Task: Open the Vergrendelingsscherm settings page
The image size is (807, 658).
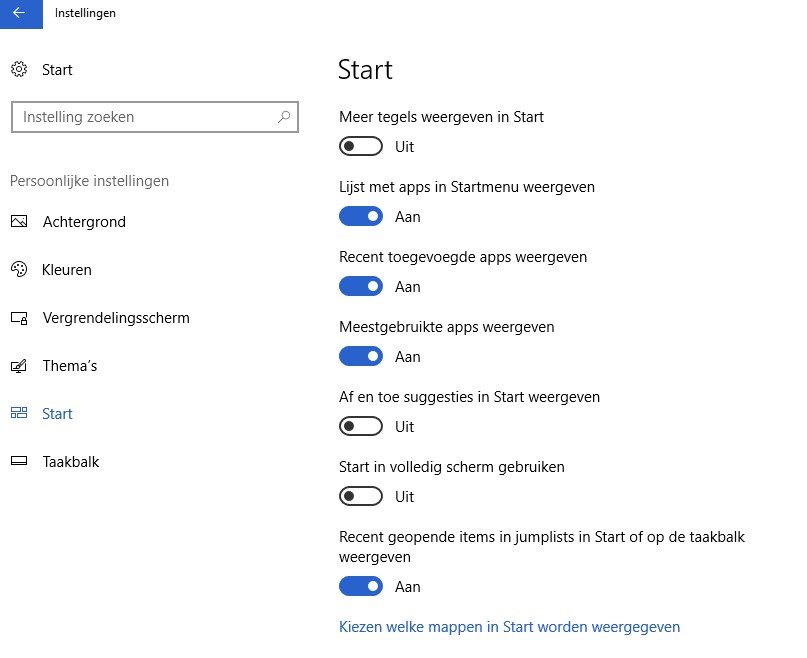Action: click(x=116, y=318)
